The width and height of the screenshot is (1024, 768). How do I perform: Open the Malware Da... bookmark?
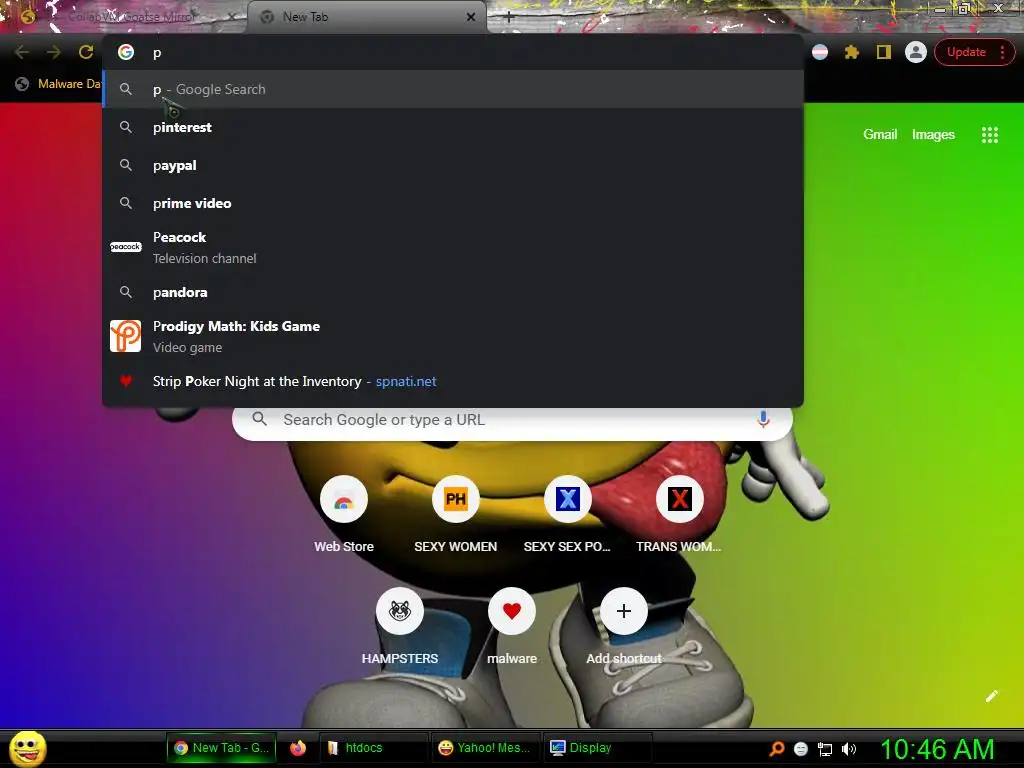[x=58, y=84]
